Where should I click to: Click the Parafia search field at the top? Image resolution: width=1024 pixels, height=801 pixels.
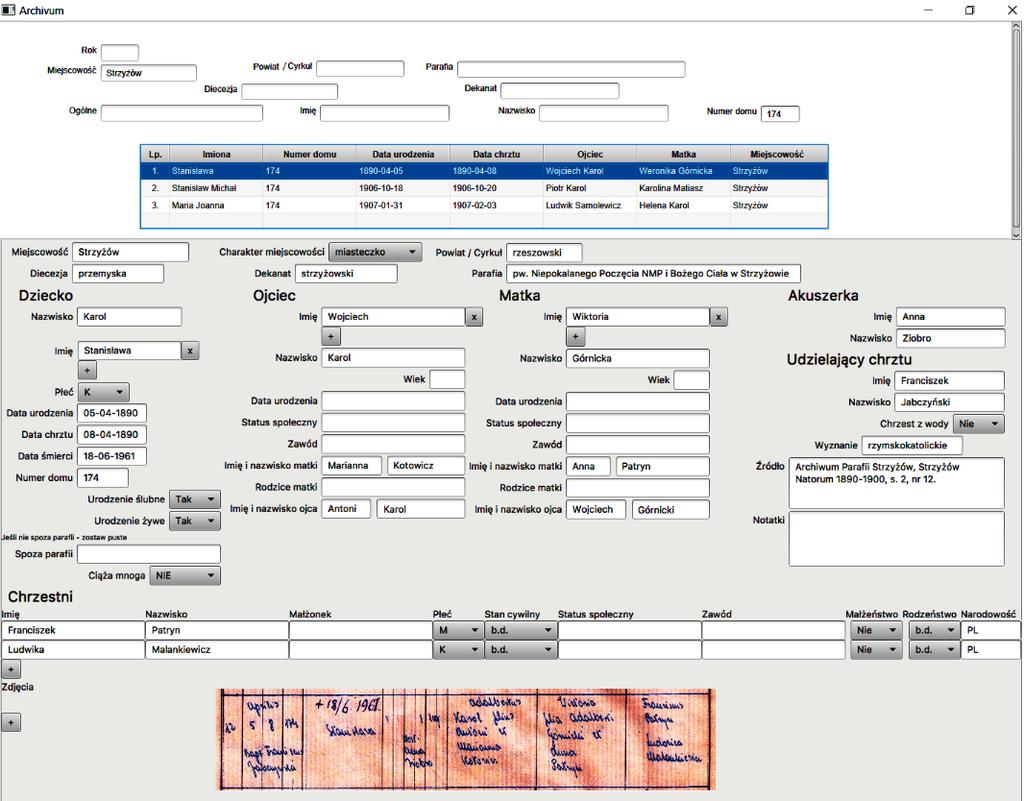point(571,69)
